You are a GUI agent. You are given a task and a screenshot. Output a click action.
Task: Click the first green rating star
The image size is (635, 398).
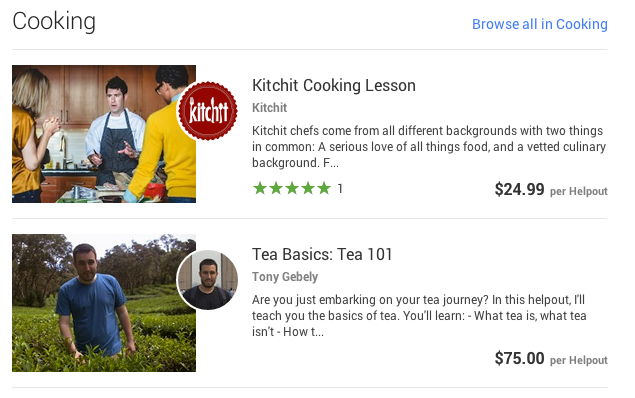coord(260,188)
